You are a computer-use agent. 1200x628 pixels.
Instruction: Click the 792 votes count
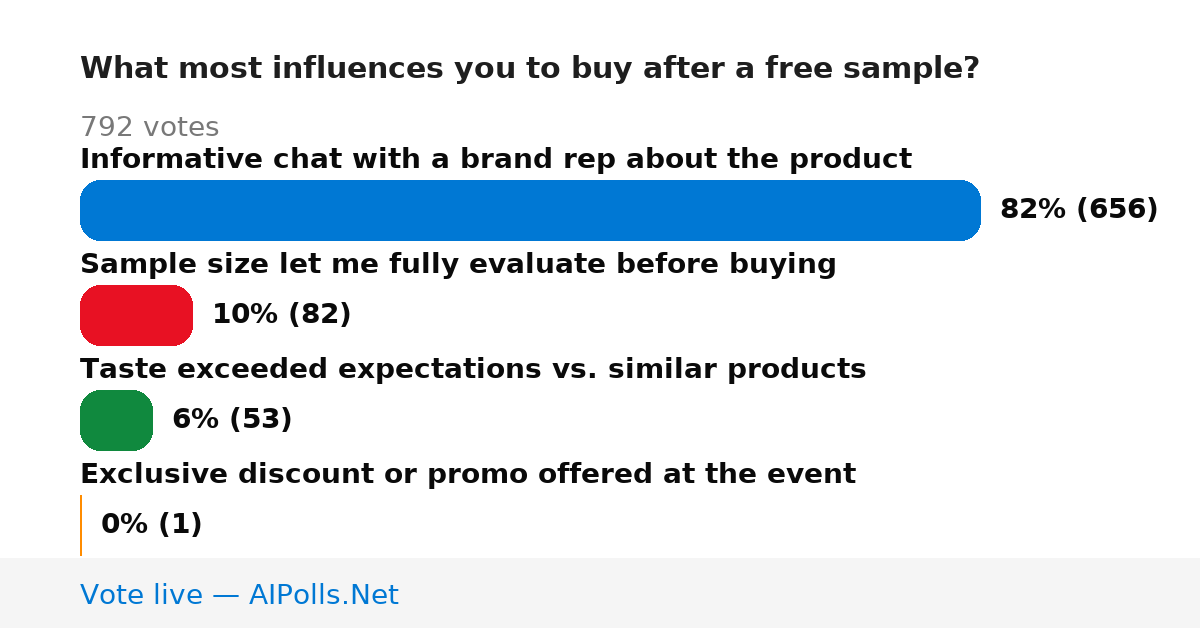(x=149, y=128)
